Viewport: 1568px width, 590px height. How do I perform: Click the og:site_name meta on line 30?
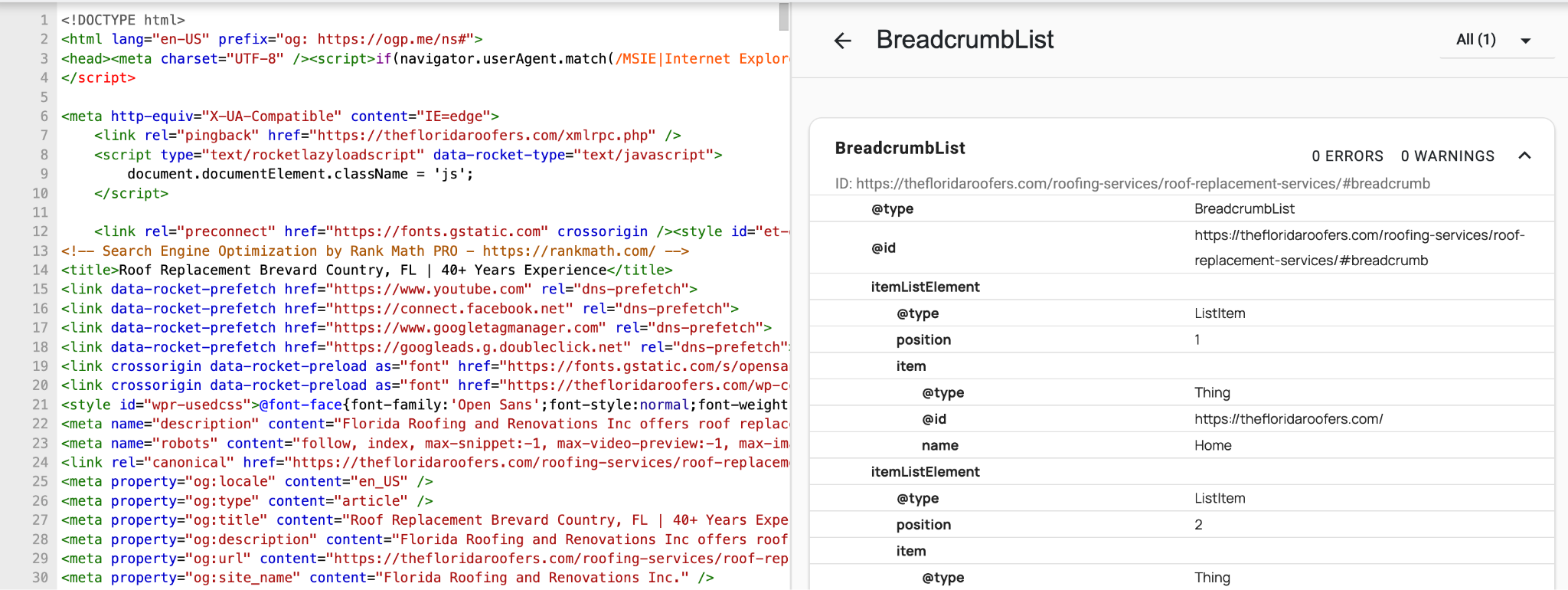click(387, 578)
